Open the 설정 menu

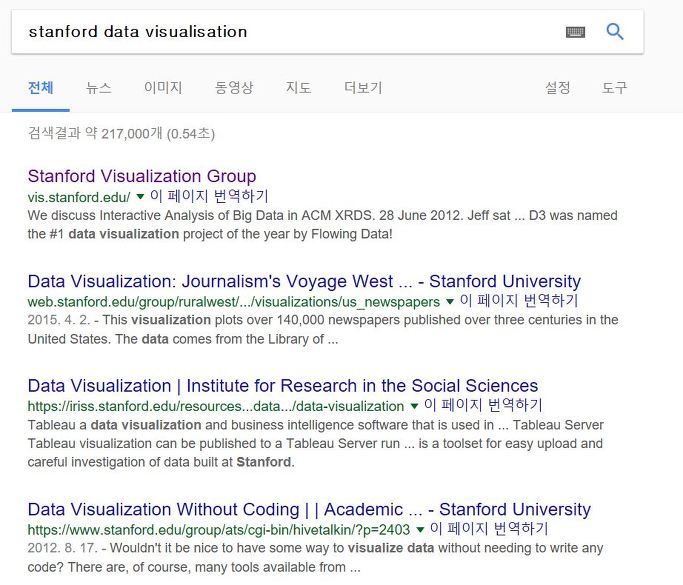(558, 88)
